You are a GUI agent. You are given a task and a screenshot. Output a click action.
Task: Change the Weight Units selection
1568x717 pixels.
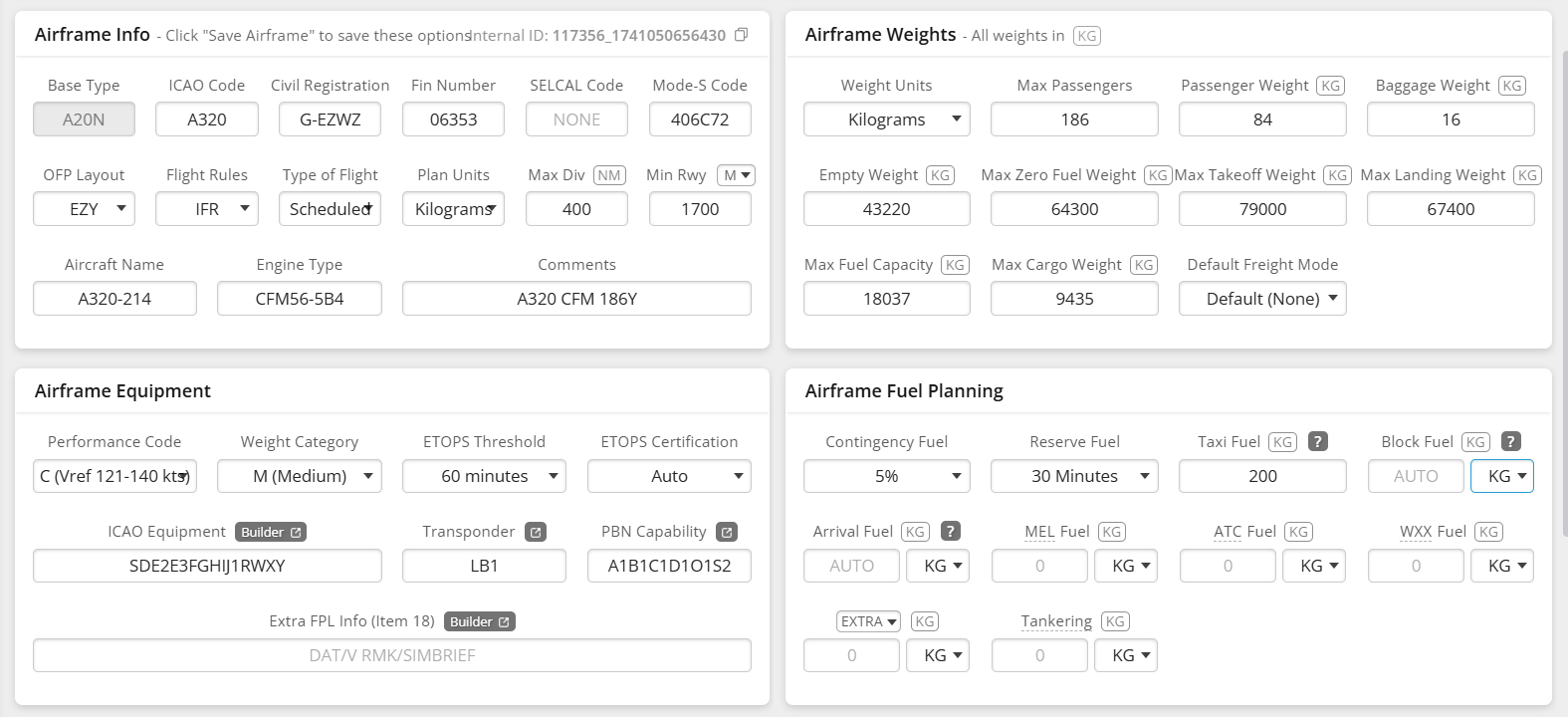(886, 119)
